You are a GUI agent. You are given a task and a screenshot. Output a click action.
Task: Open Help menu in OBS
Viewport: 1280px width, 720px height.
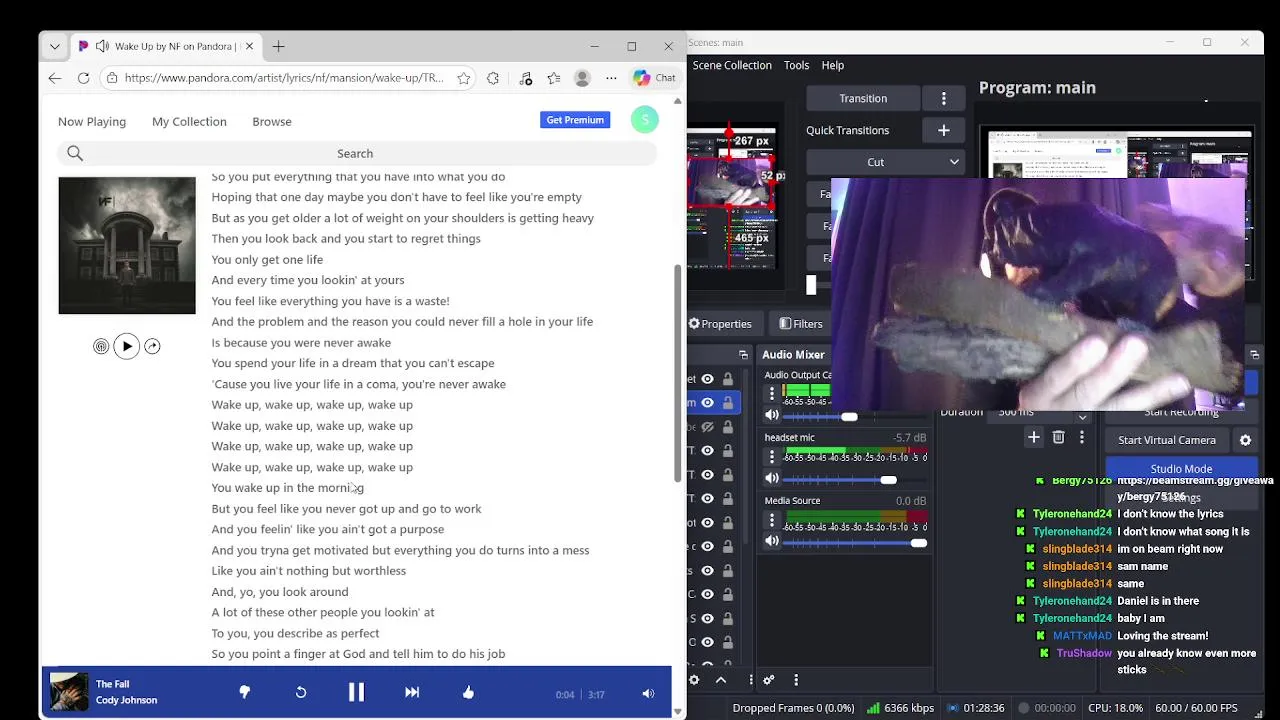(833, 65)
